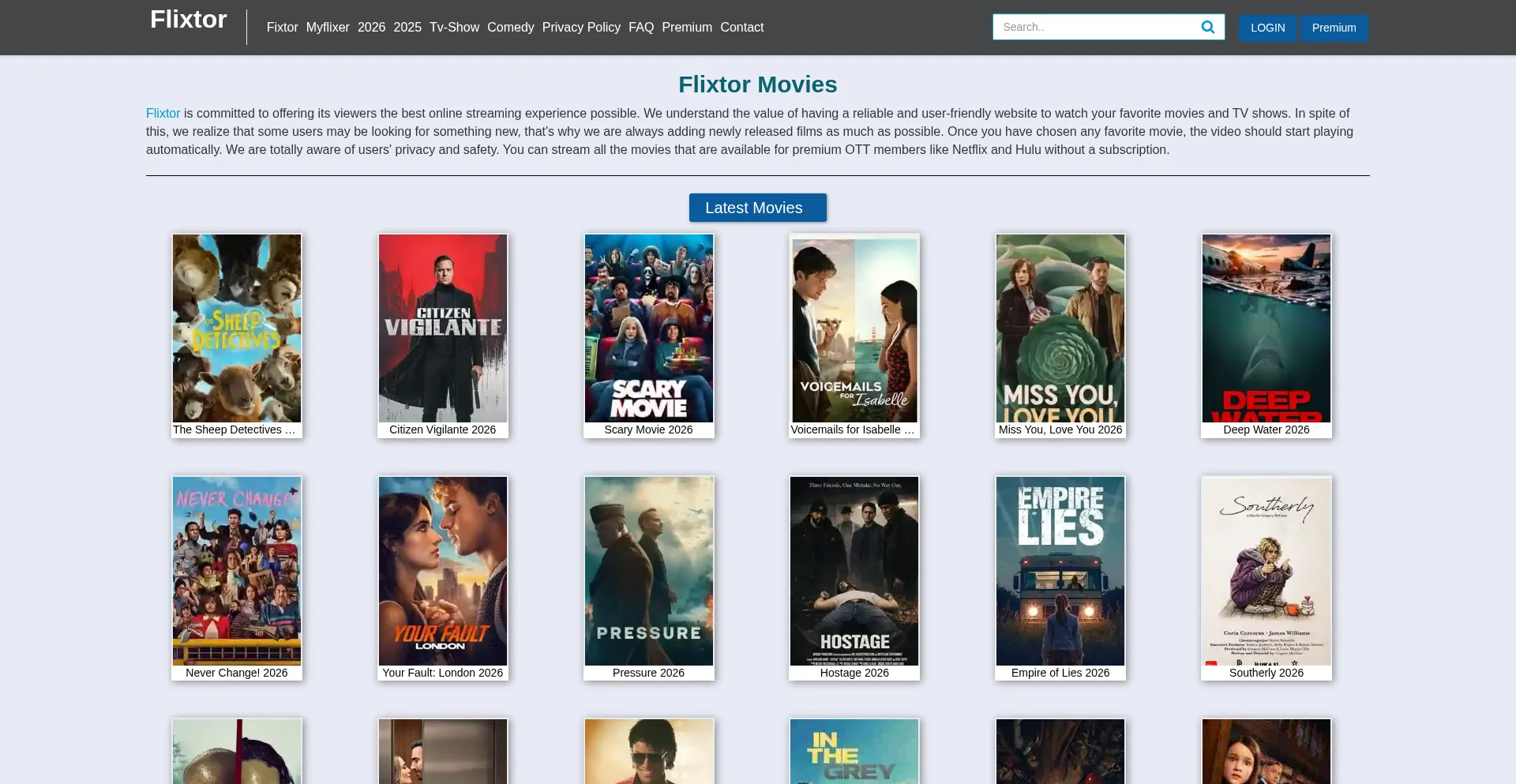1516x784 pixels.
Task: Open the FAQ navigation link
Action: pyautogui.click(x=641, y=27)
